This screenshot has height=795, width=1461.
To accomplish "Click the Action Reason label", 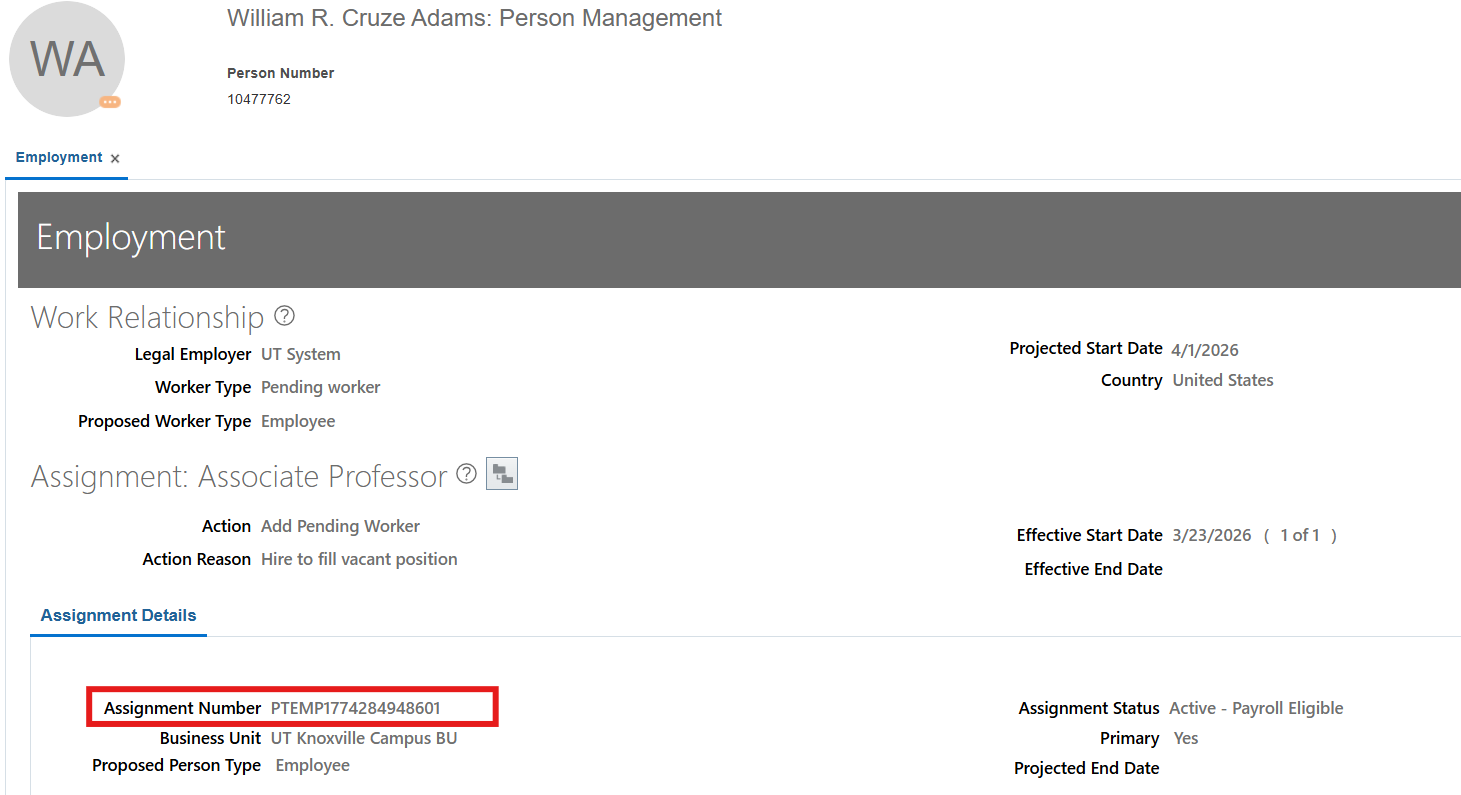I will pyautogui.click(x=197, y=559).
